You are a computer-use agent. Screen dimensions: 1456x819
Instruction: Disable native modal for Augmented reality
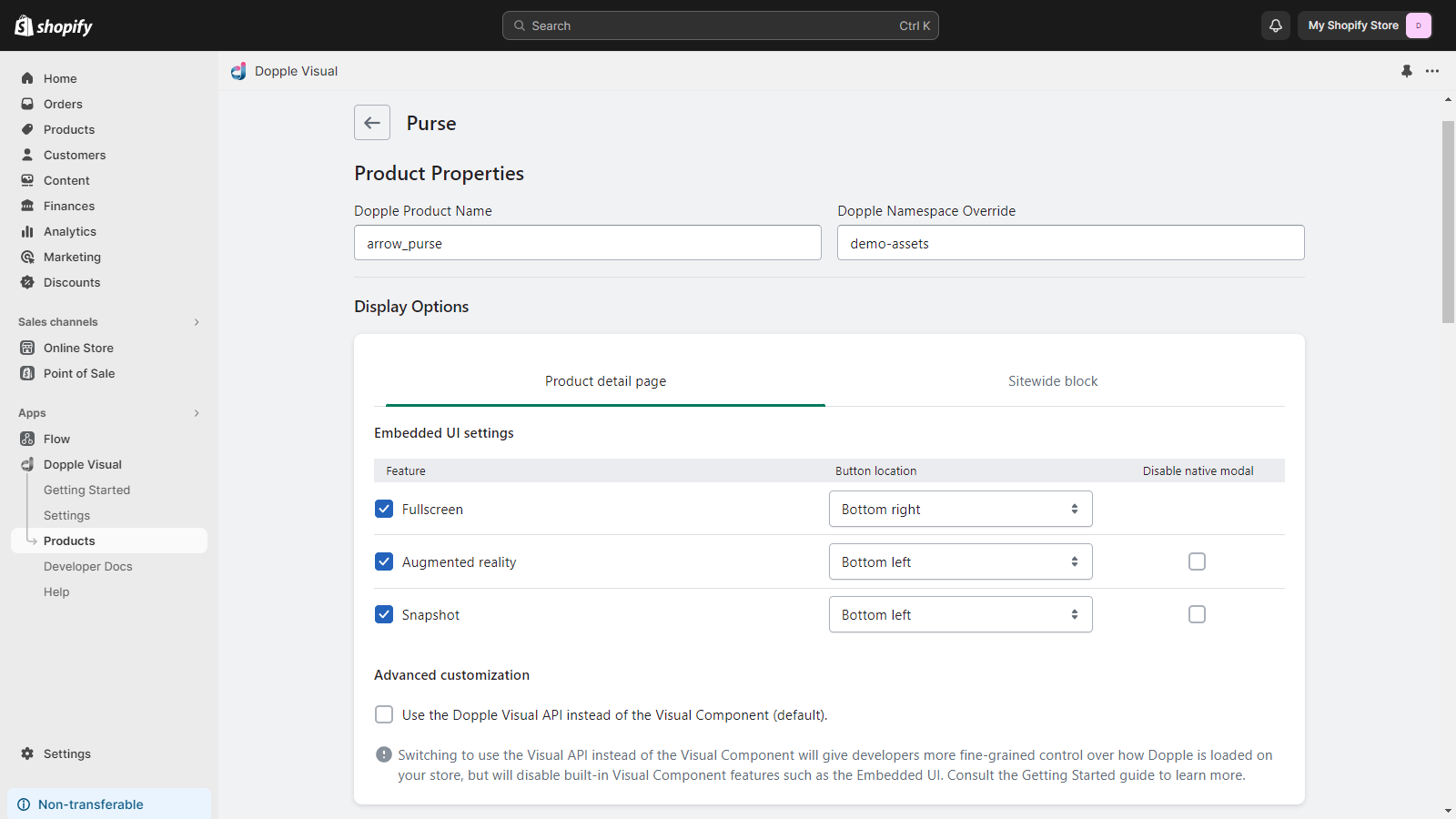coord(1197,561)
